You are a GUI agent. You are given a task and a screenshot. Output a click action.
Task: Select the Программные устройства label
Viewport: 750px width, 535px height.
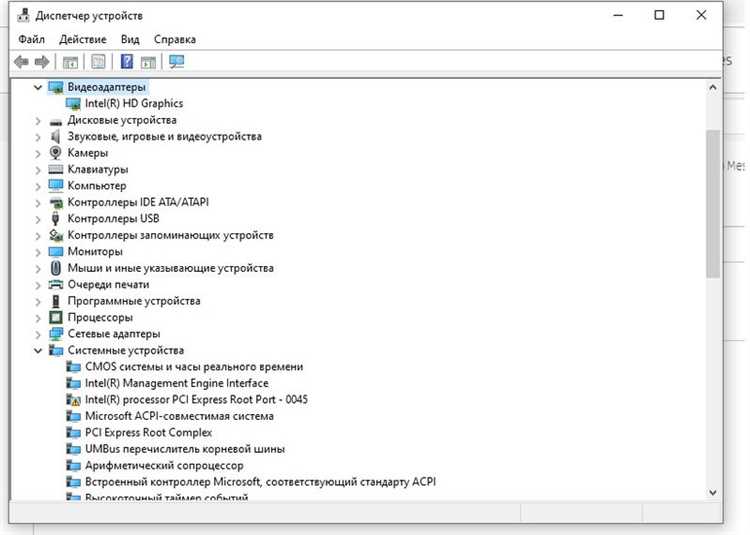click(x=134, y=301)
